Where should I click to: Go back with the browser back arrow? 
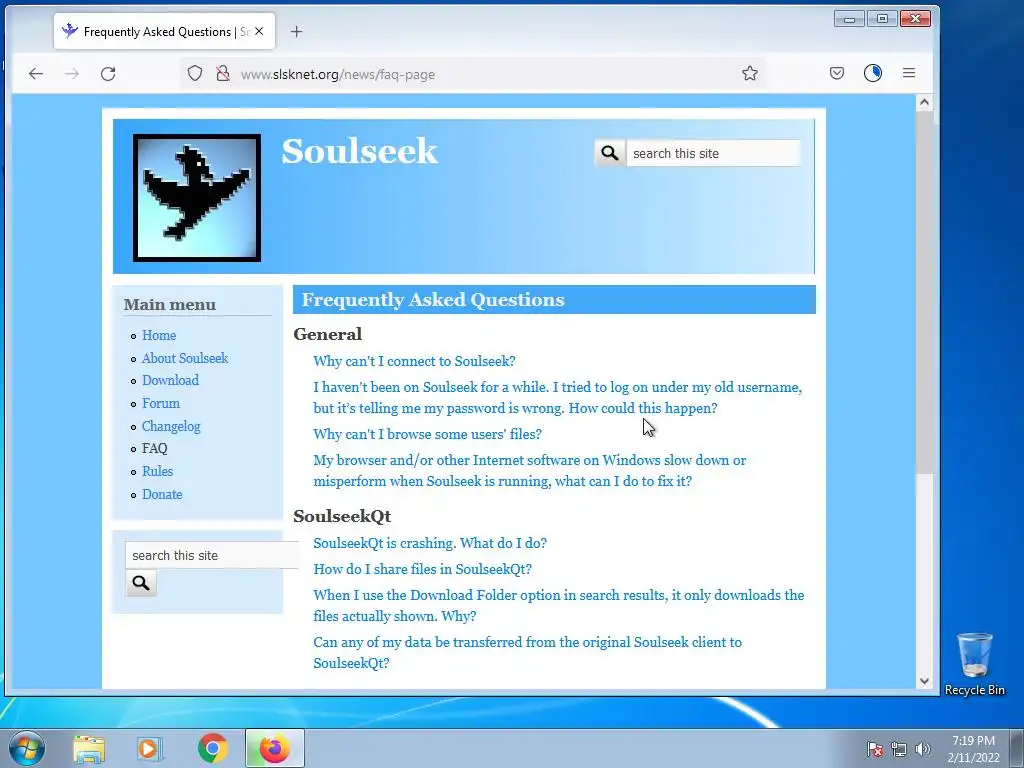coord(36,74)
